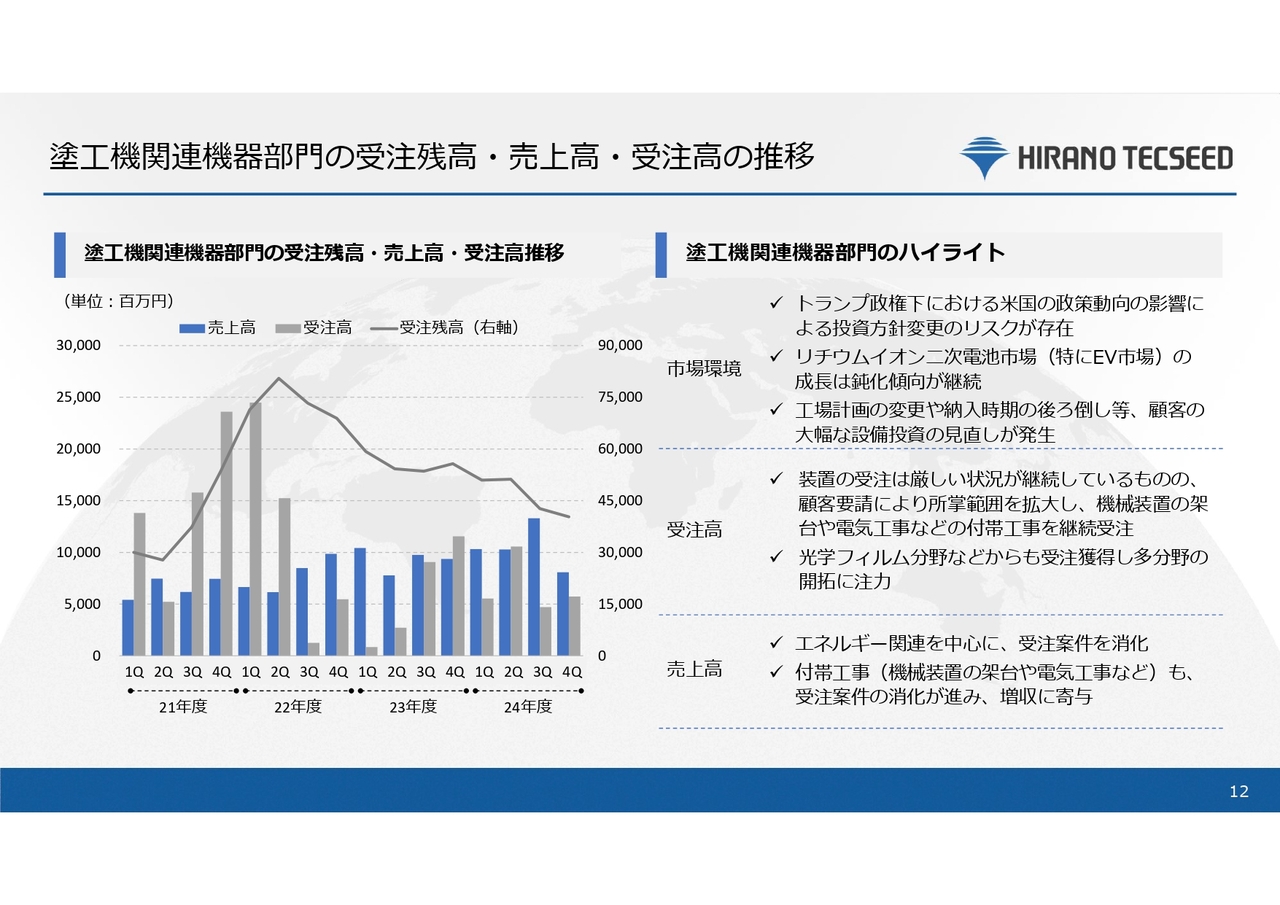Image resolution: width=1280 pixels, height=905 pixels.
Task: Click the 23年度 axis label
Action: [413, 707]
